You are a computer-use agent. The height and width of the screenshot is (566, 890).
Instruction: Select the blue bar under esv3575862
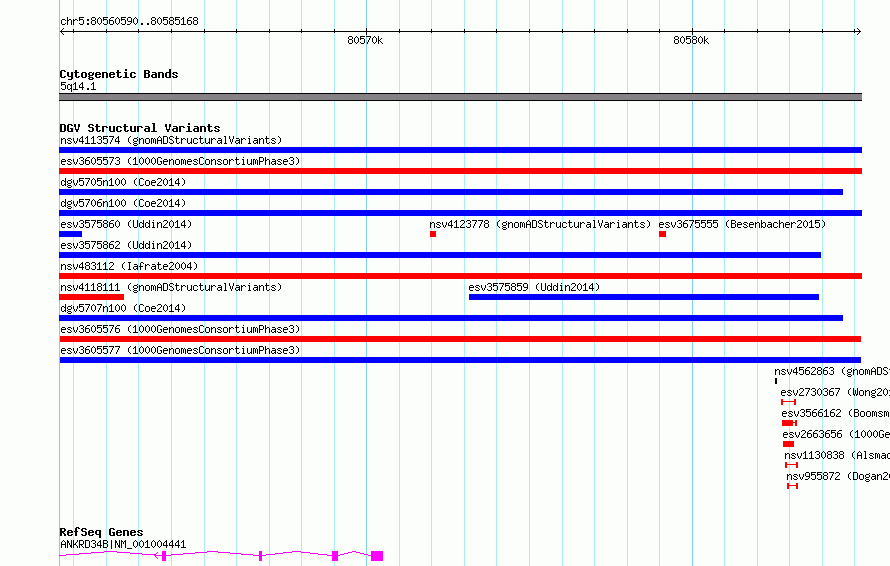click(440, 255)
